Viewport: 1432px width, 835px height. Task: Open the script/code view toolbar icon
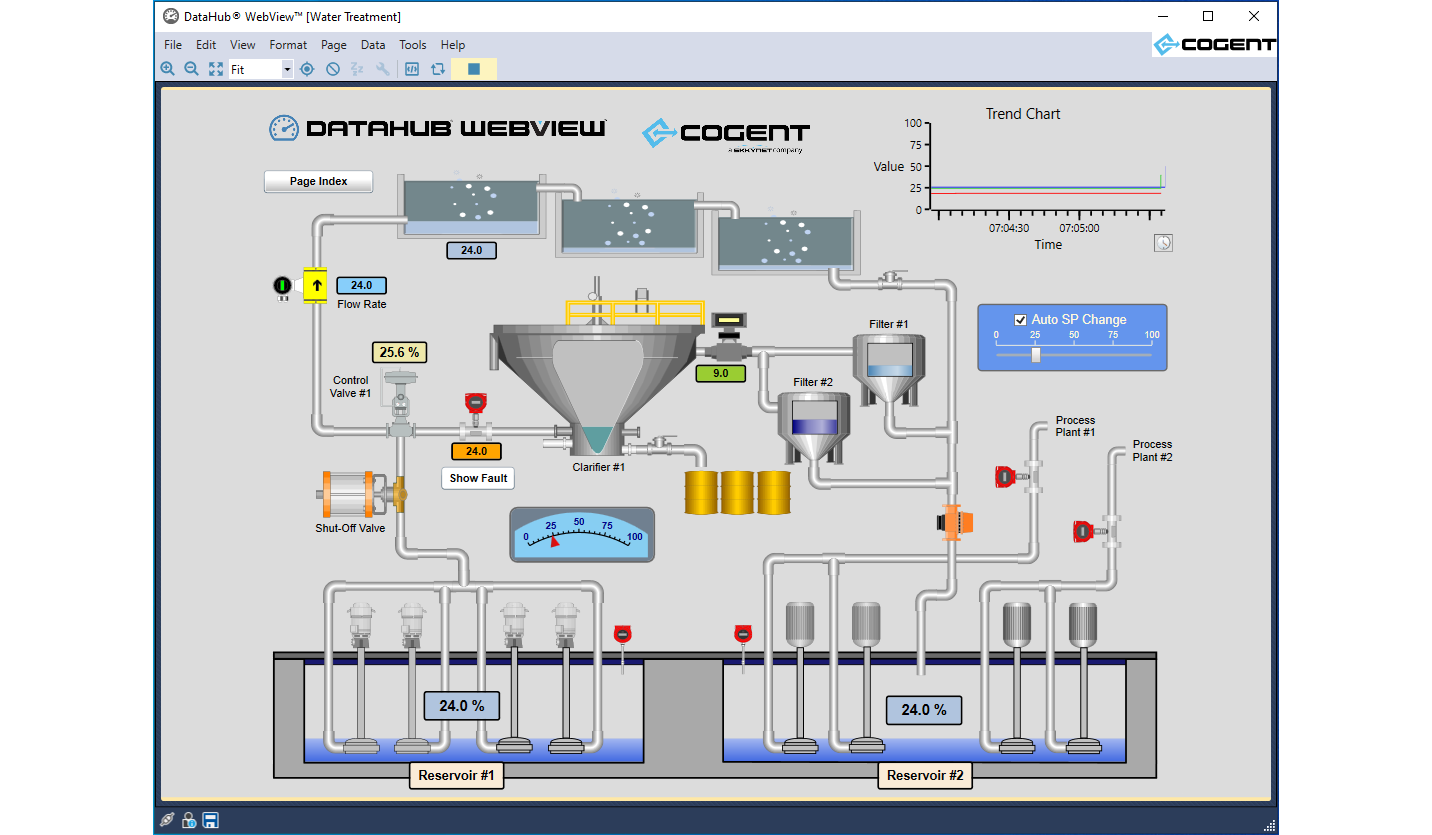pos(412,68)
